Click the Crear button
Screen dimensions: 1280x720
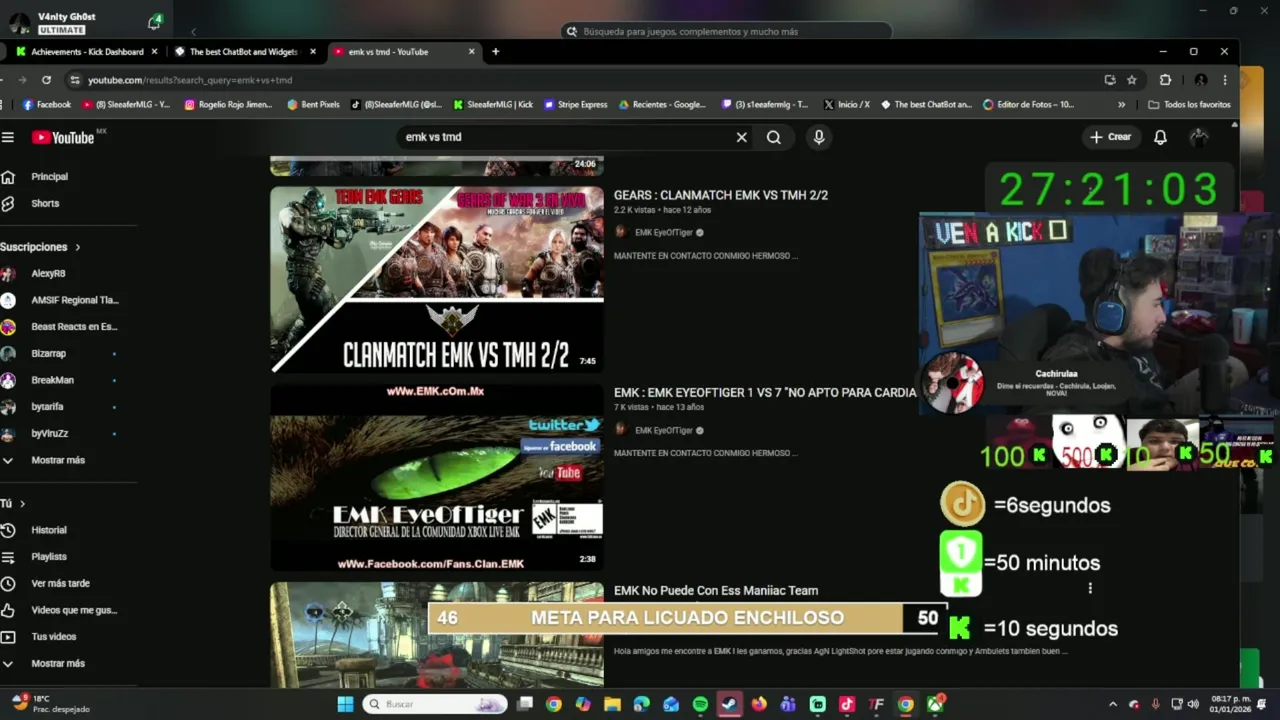pyautogui.click(x=1111, y=137)
